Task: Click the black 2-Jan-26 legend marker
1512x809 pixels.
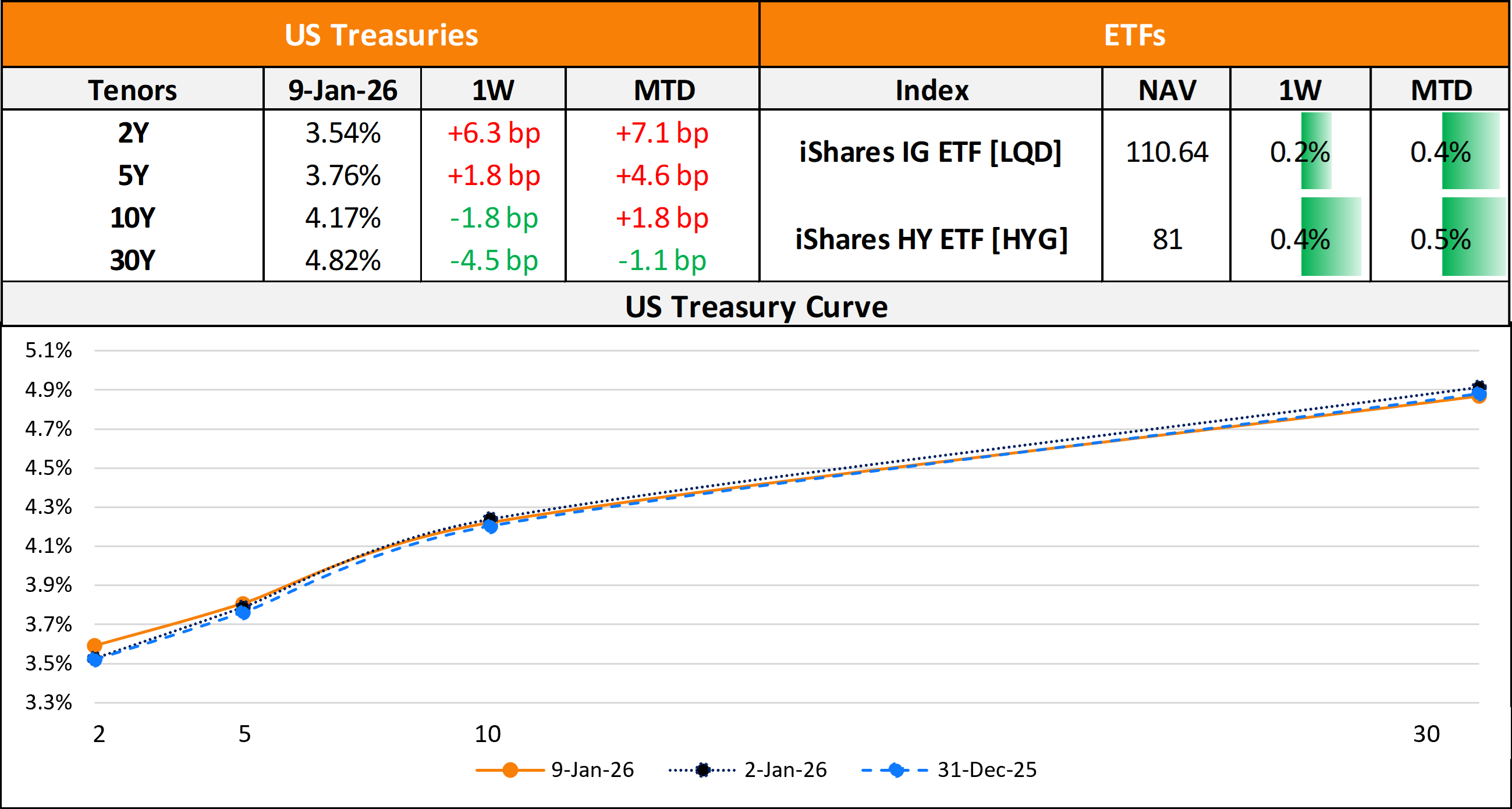Action: click(702, 769)
